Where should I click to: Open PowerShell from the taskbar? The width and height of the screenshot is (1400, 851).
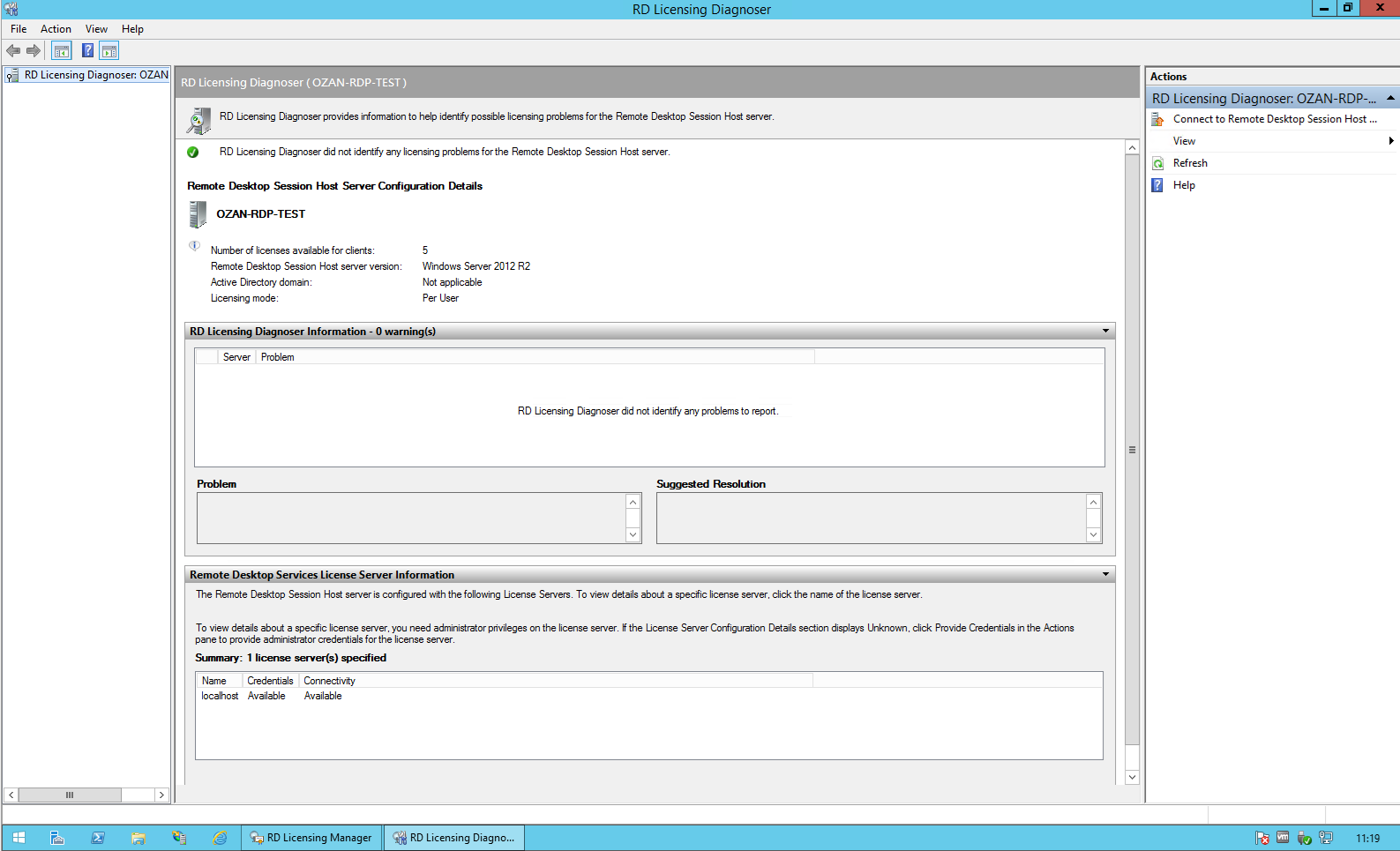click(98, 838)
